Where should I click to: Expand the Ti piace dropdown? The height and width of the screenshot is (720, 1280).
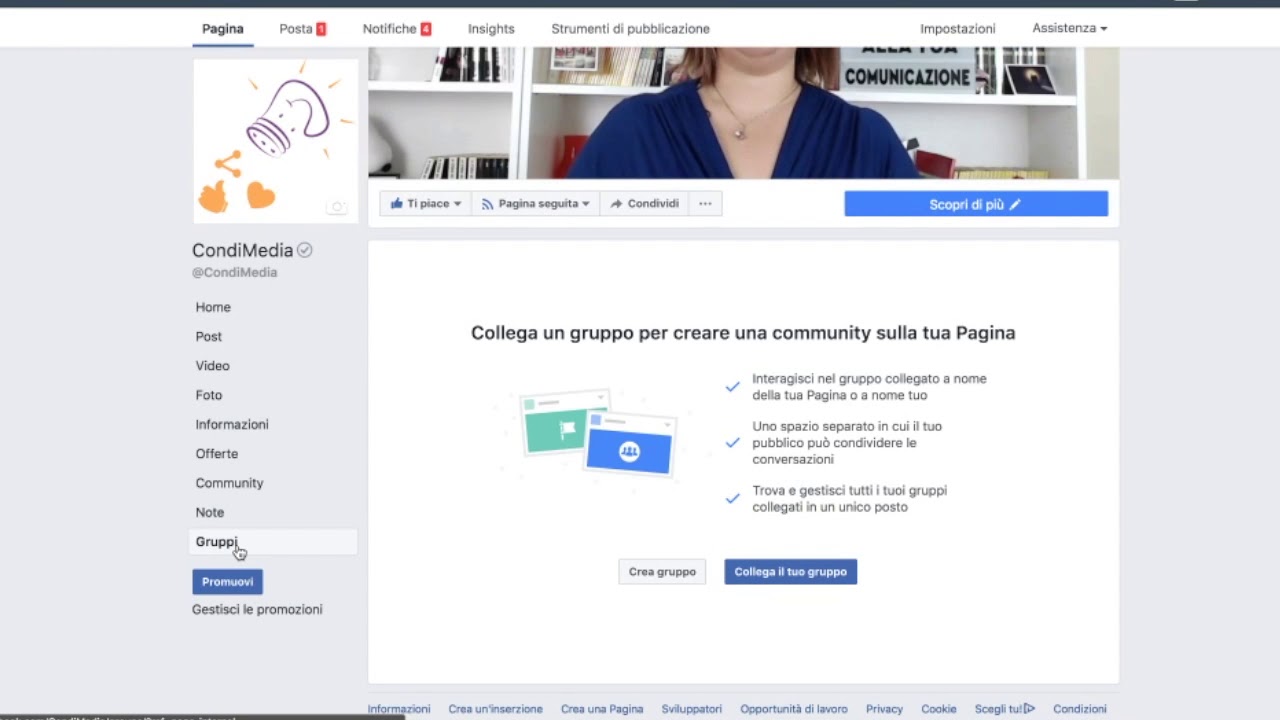coord(425,204)
